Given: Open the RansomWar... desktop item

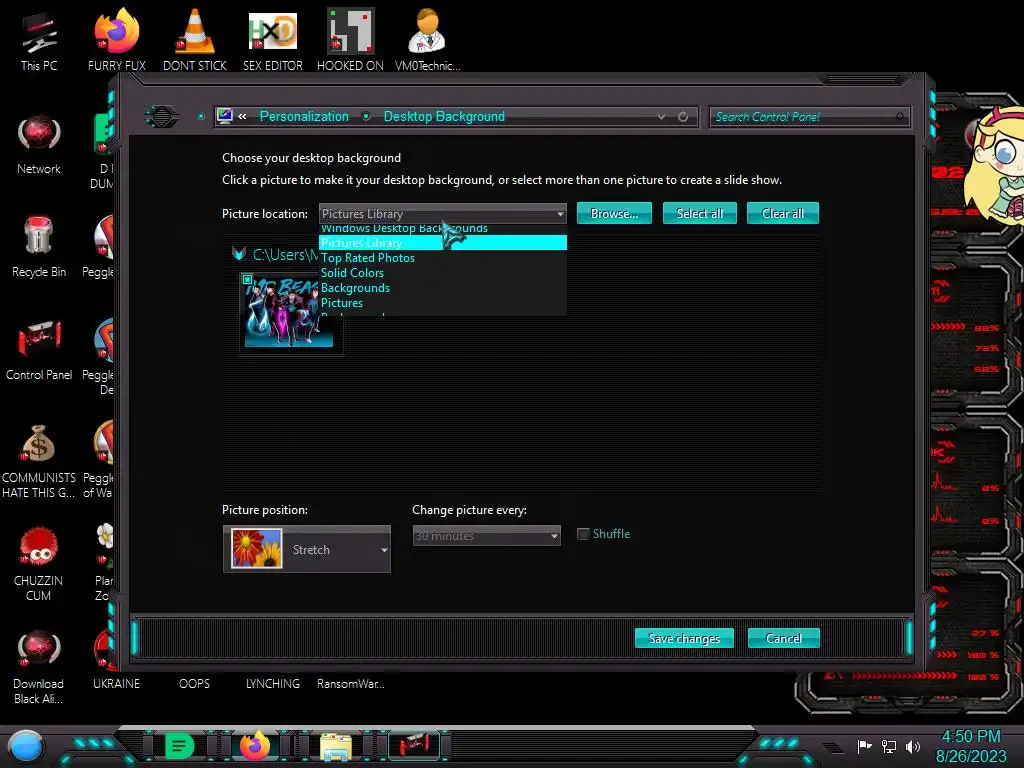Looking at the screenshot, I should pos(351,684).
